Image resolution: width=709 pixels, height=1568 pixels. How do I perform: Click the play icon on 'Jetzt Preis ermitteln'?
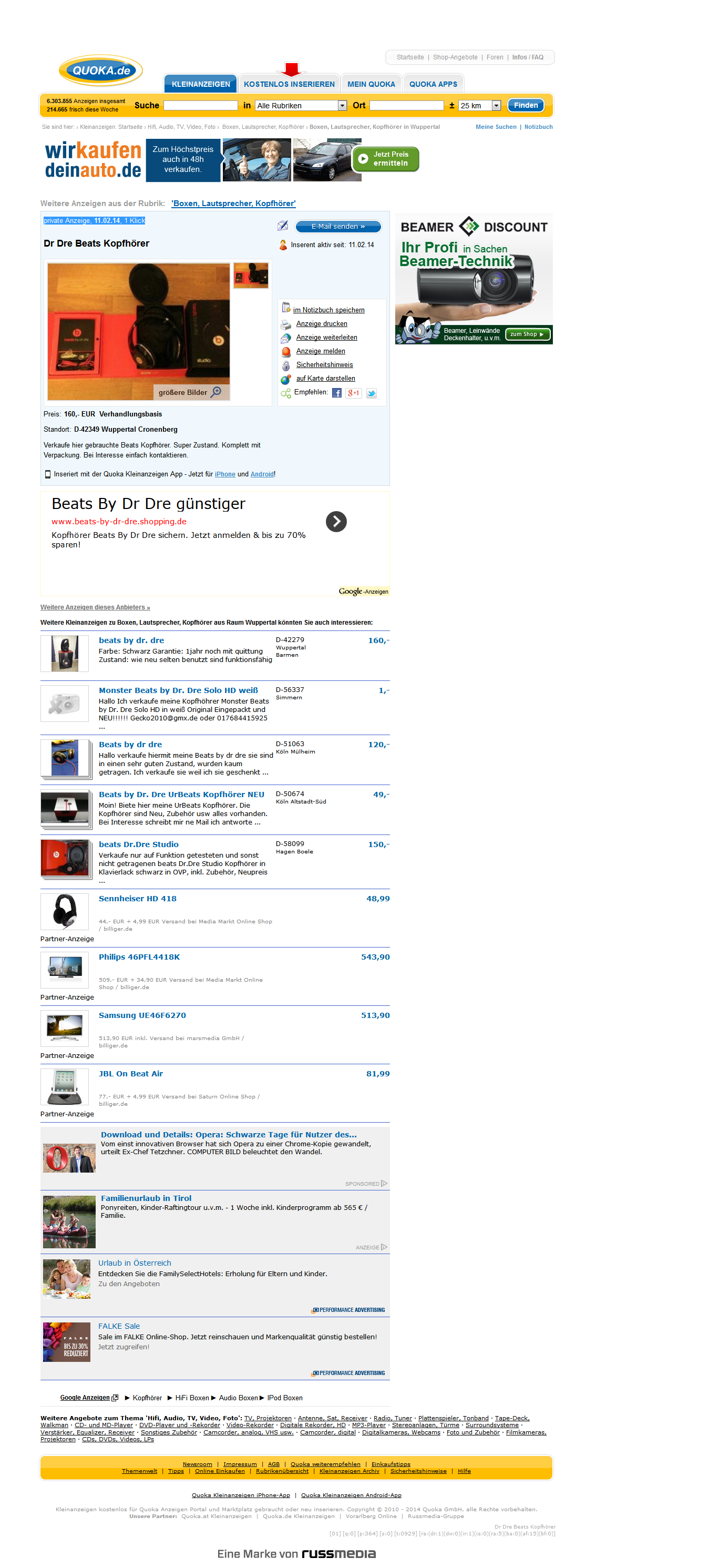pos(363,159)
